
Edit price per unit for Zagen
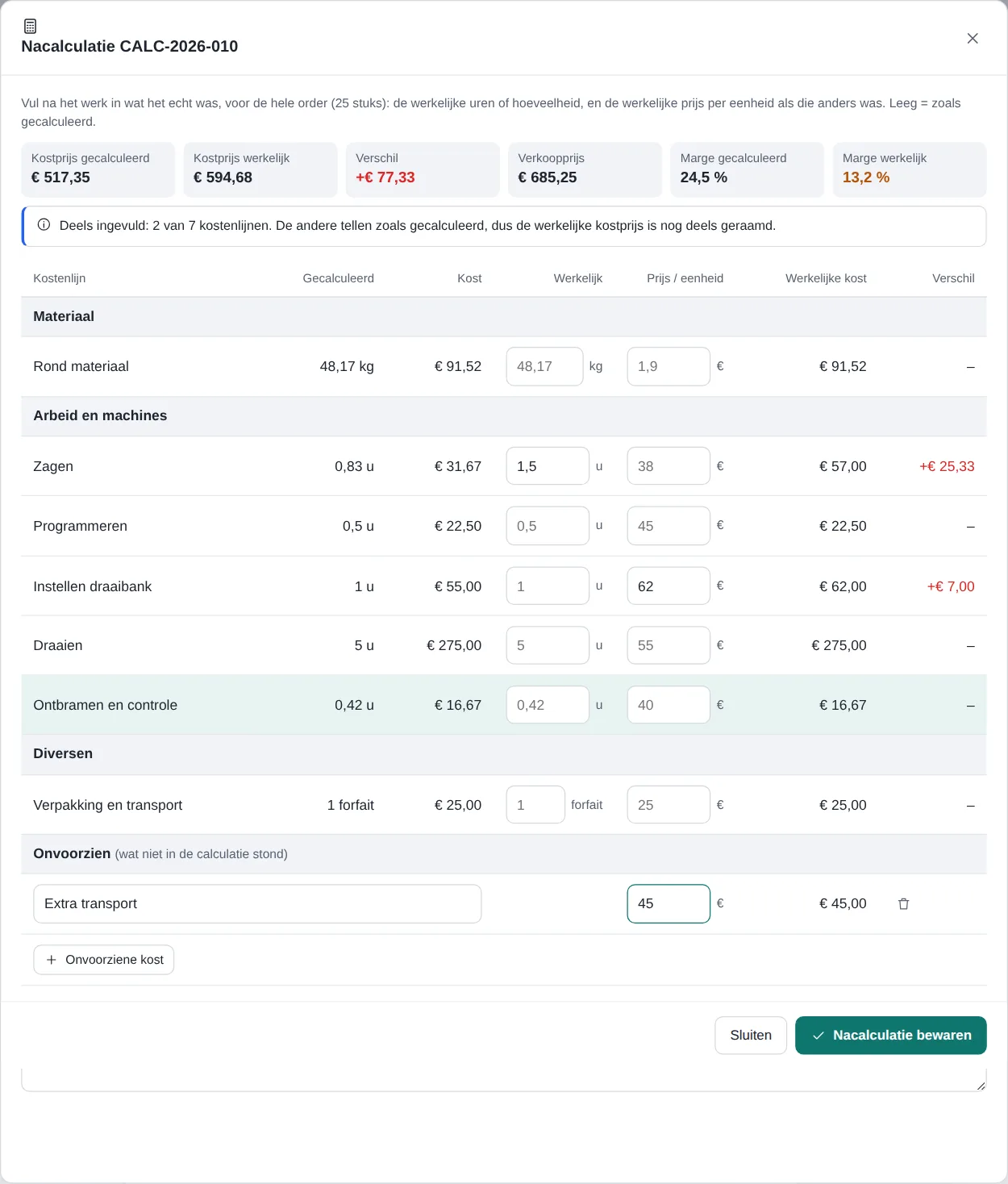click(669, 466)
